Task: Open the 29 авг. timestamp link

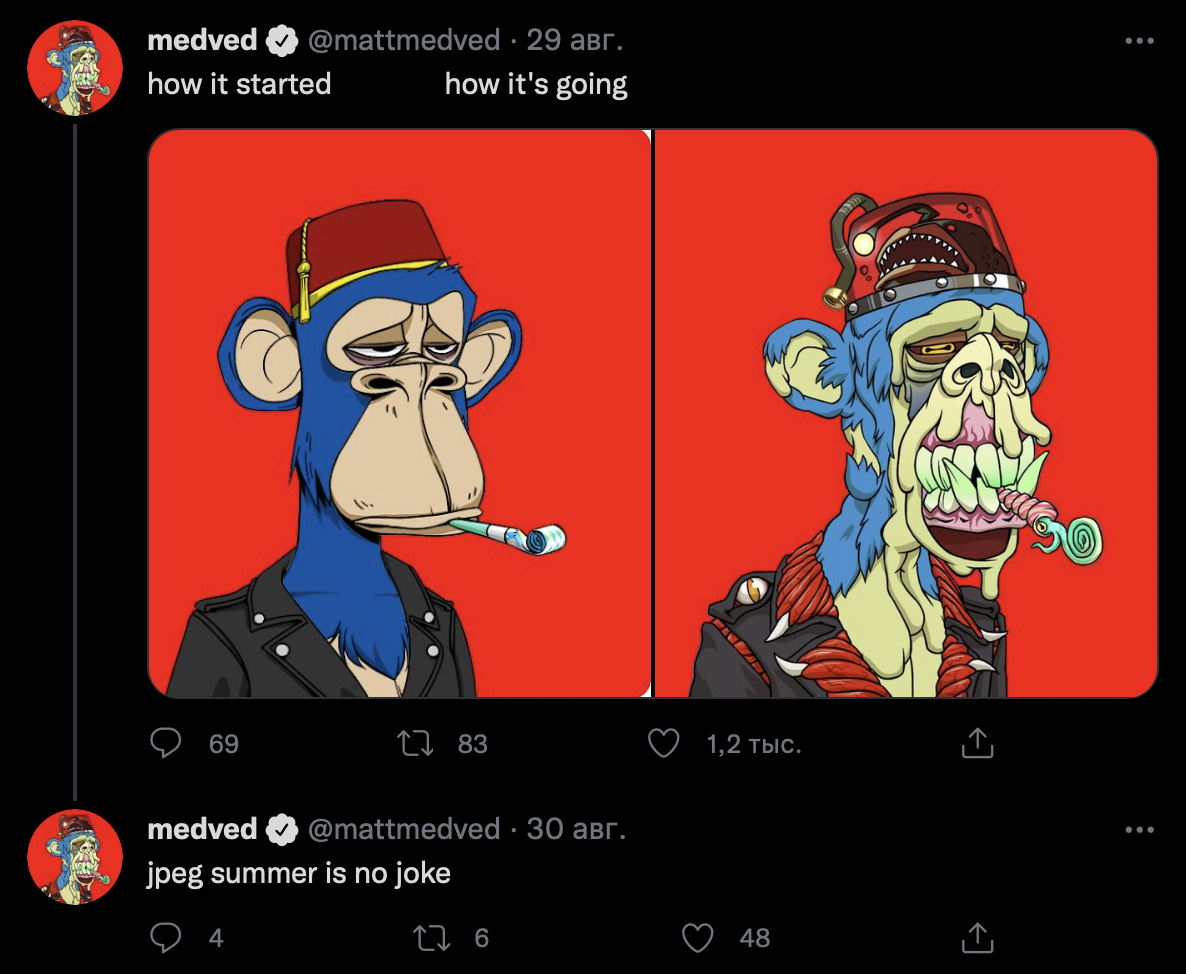Action: (x=575, y=40)
